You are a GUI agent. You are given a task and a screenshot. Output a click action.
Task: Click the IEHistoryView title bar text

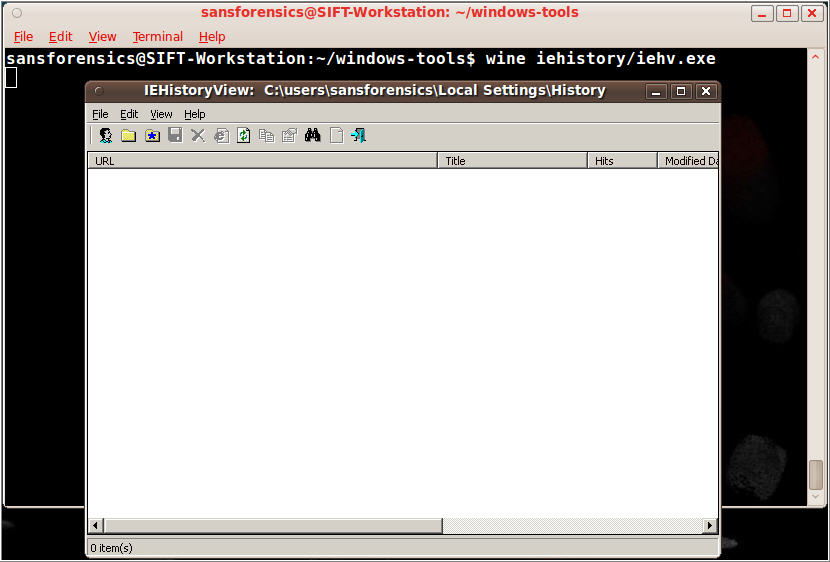point(374,90)
